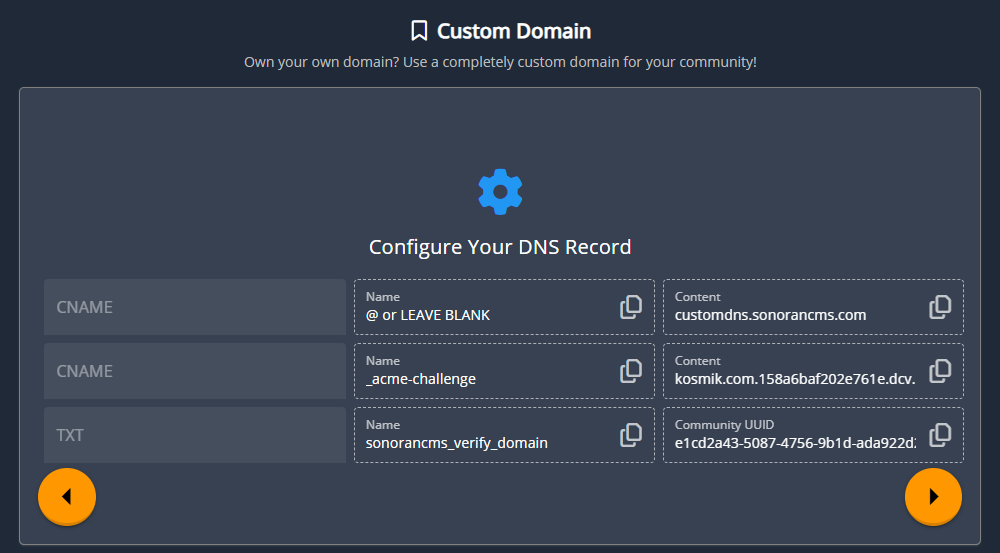Click the 'Configure Your DNS Record' heading
The image size is (1000, 553).
(x=500, y=247)
